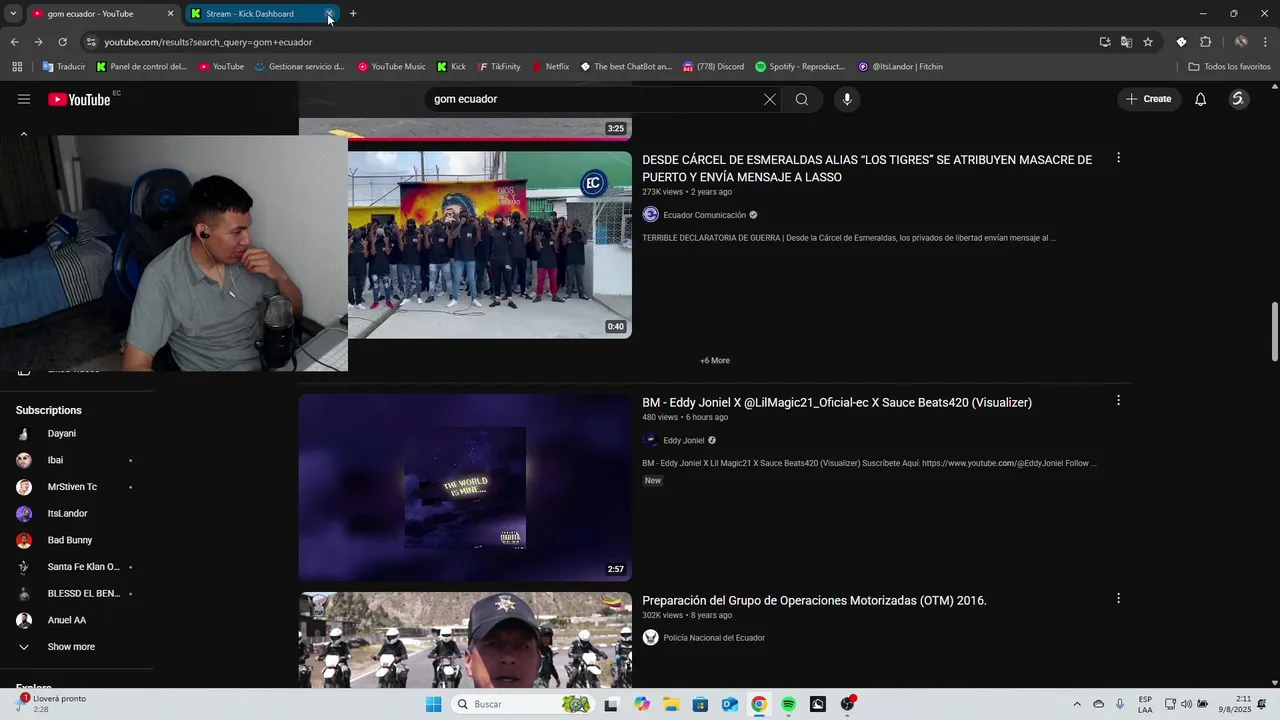Viewport: 1280px width, 720px height.
Task: Clear the search box text
Action: pyautogui.click(x=769, y=99)
